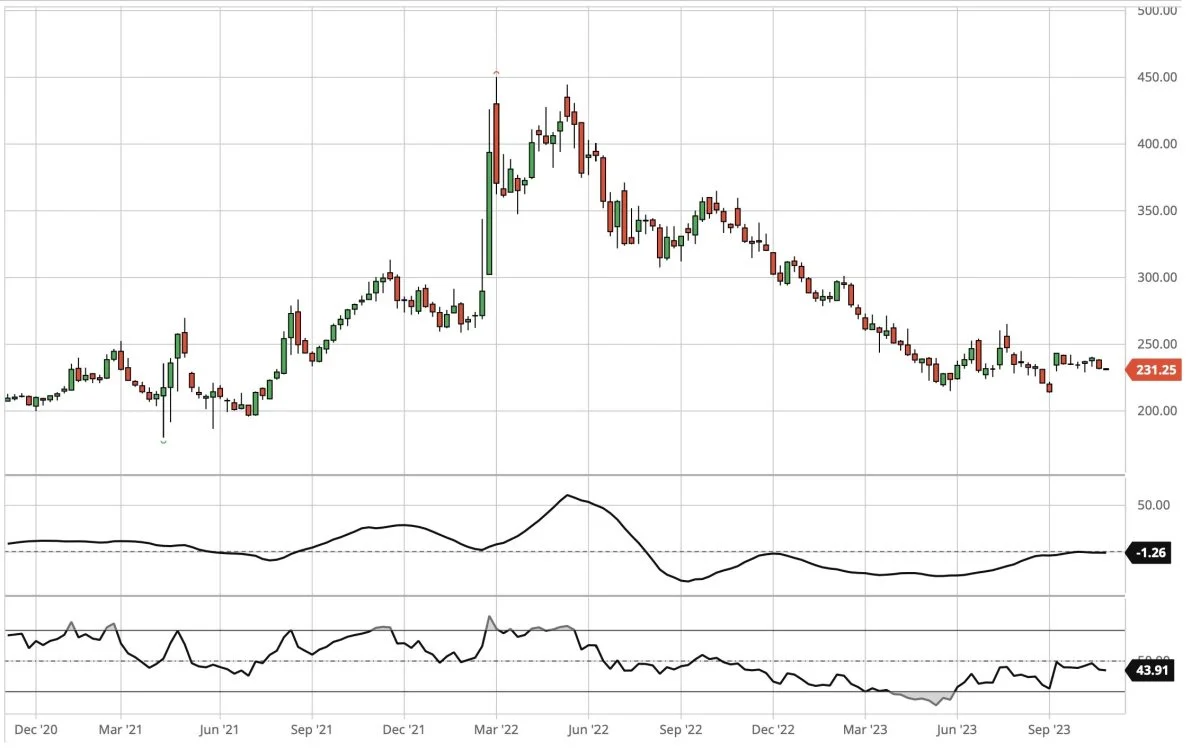This screenshot has height=750, width=1200.
Task: Click the 400.00 price axis label
Action: click(1157, 144)
